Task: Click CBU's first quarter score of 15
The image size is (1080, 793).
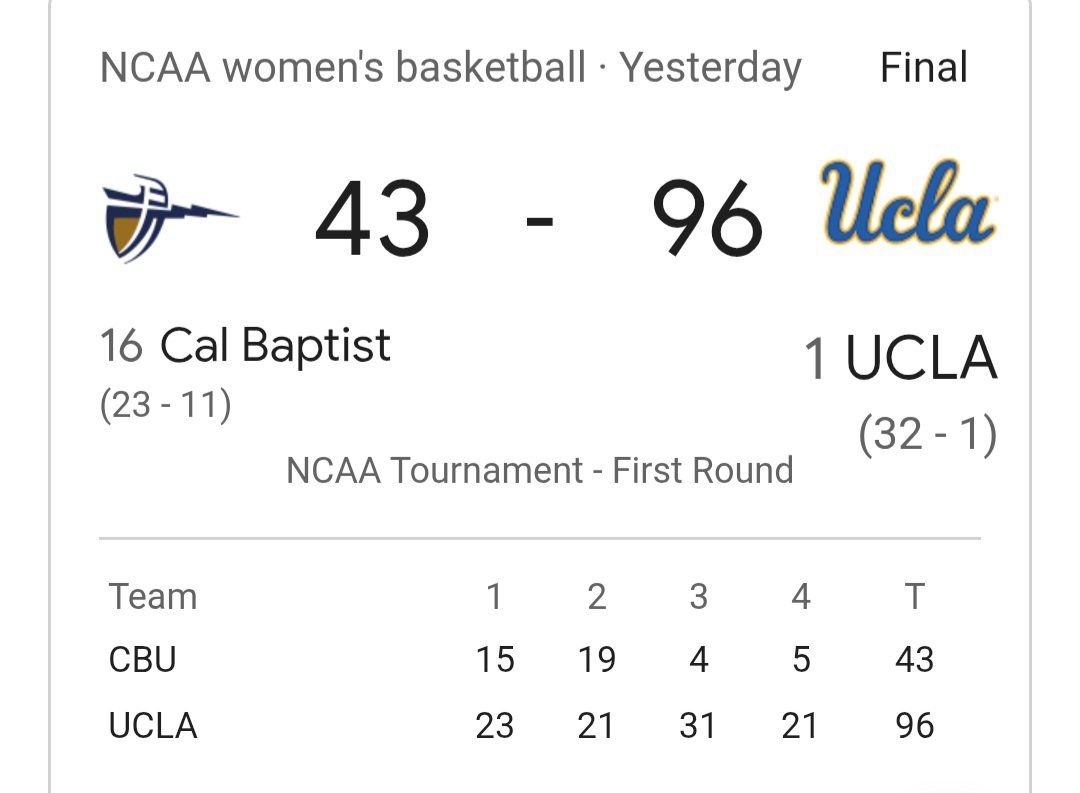Action: [x=495, y=660]
